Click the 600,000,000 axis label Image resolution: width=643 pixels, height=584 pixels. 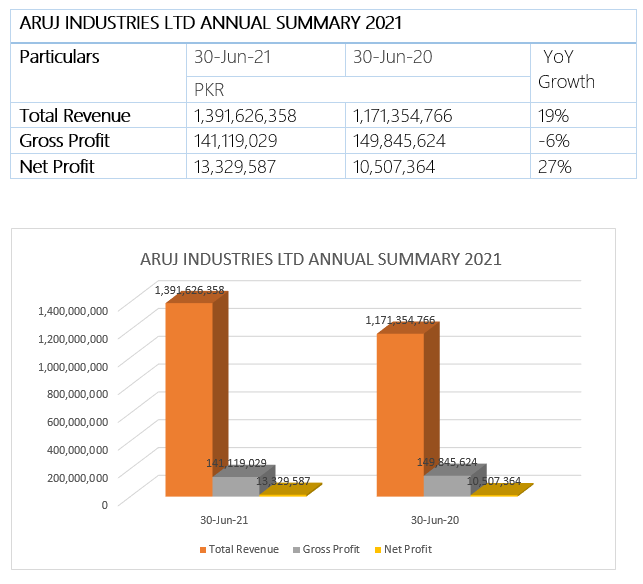[x=78, y=422]
